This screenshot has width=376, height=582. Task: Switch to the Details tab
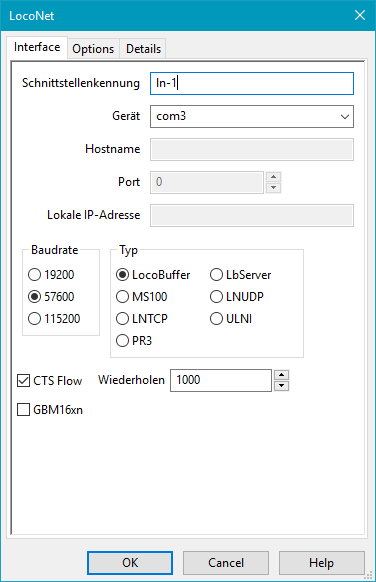point(143,49)
